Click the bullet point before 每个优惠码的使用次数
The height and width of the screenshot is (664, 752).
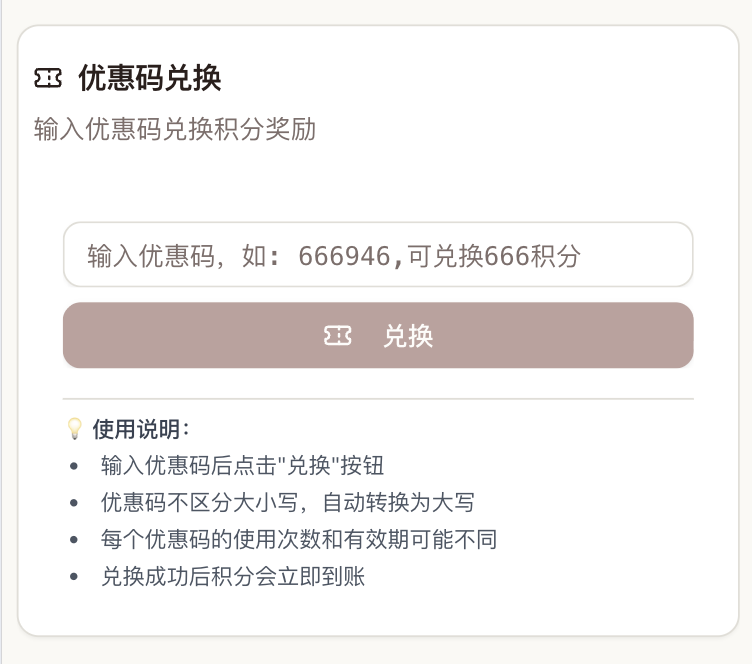73,540
